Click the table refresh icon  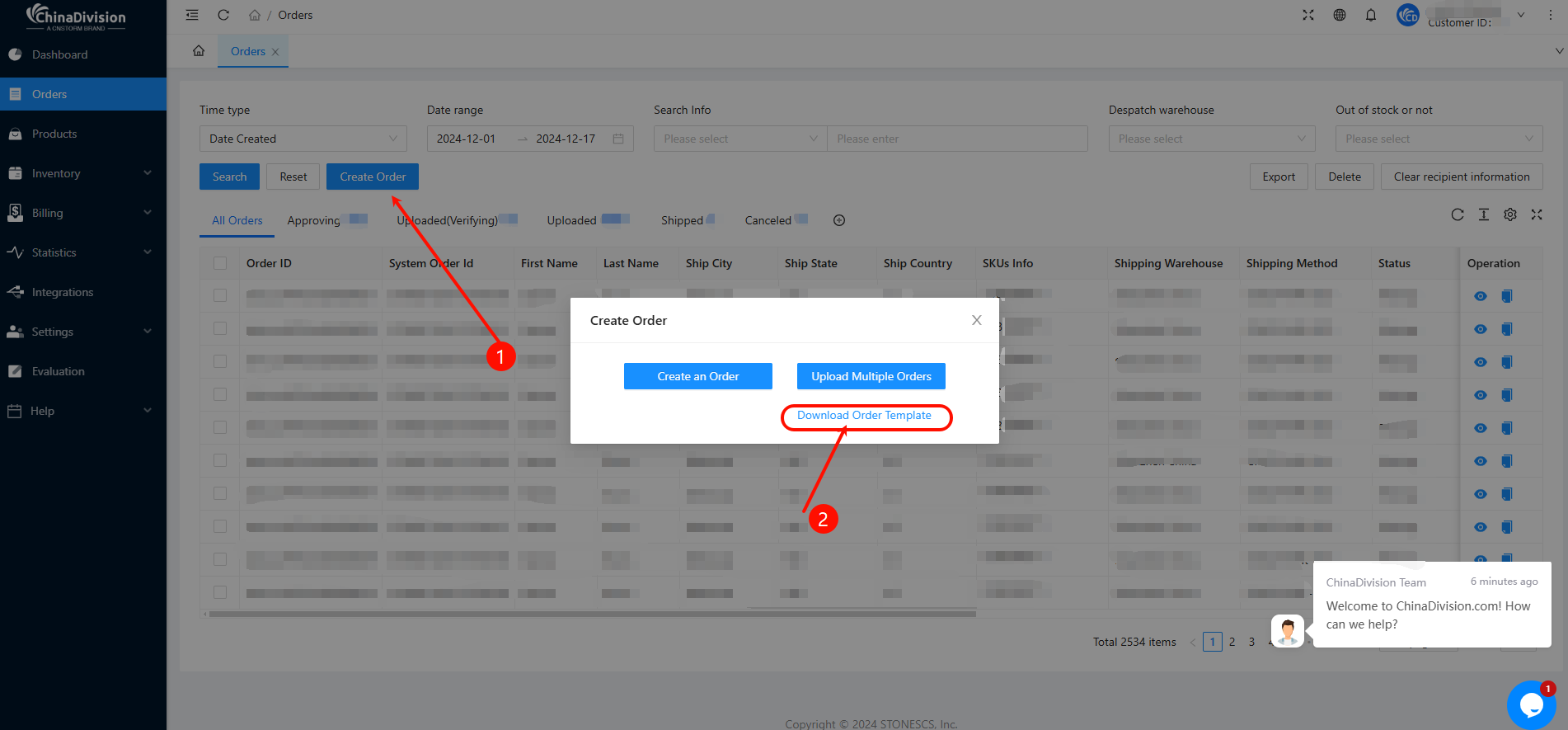(x=1458, y=214)
